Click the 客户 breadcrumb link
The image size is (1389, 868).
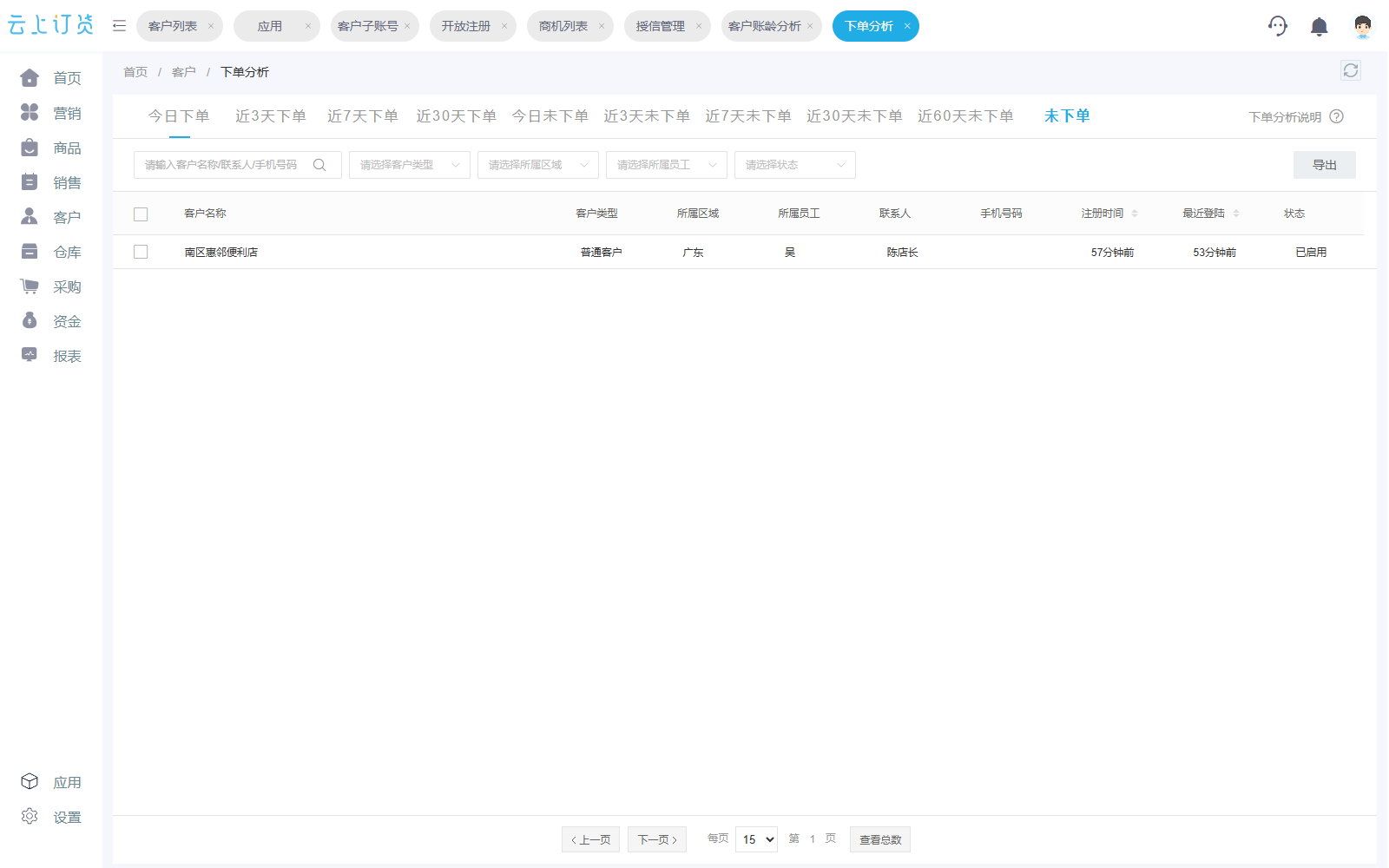183,72
